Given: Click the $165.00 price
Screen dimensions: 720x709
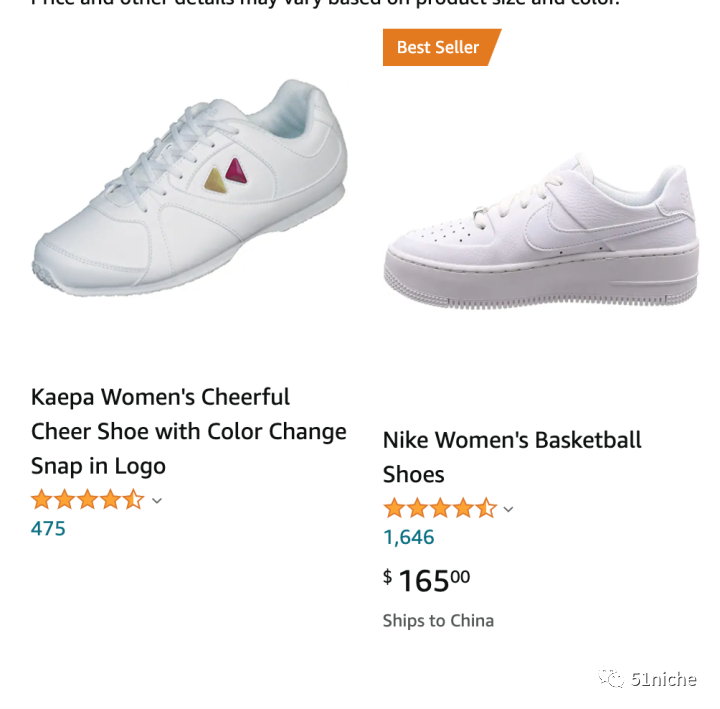Looking at the screenshot, I should [427, 580].
